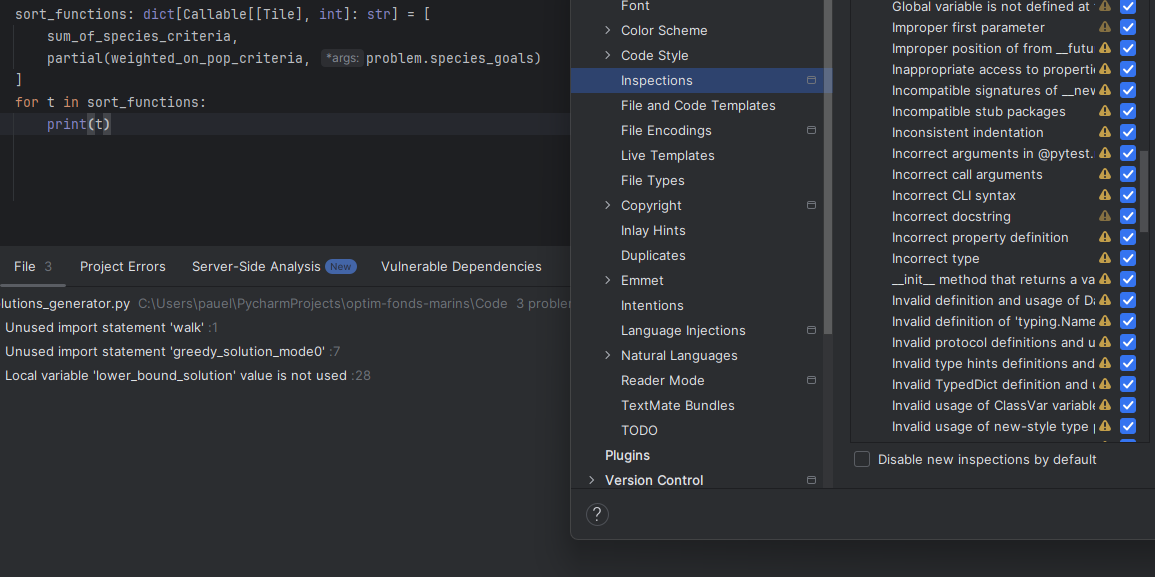Expand the Version Control settings node

pyautogui.click(x=591, y=480)
